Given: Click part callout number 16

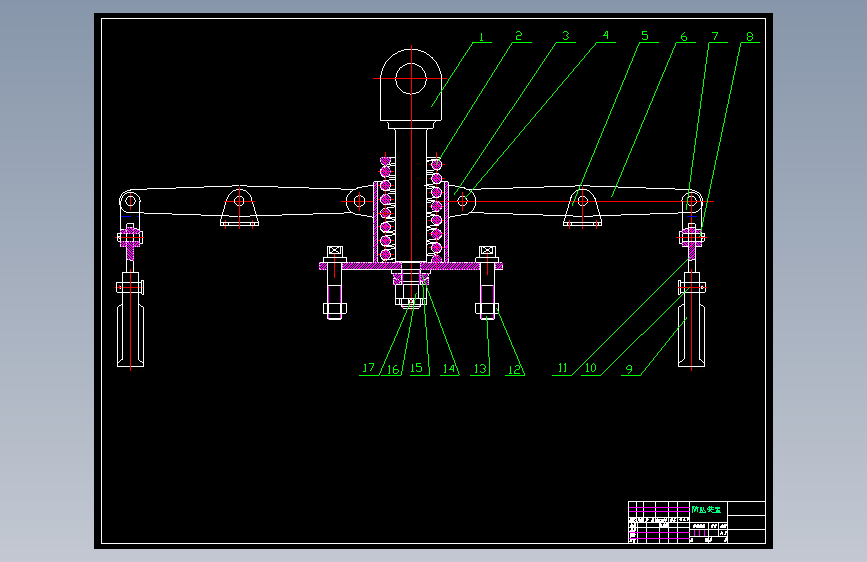Looking at the screenshot, I should coord(393,370).
